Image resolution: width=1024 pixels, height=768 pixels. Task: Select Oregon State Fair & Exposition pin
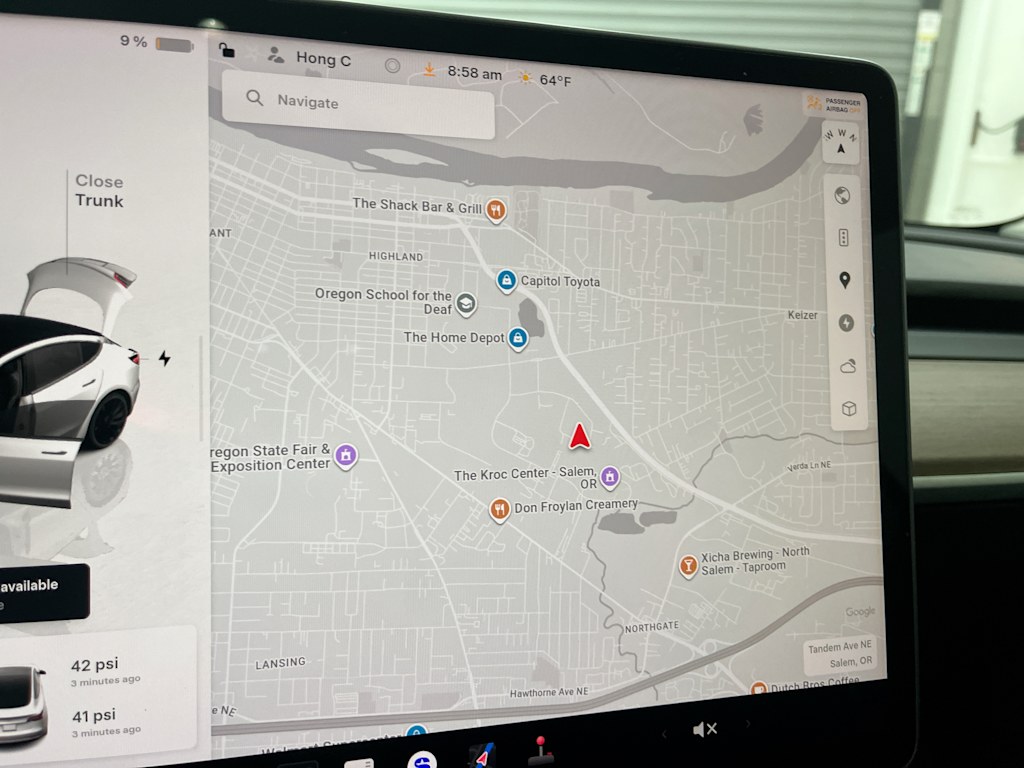(x=345, y=455)
